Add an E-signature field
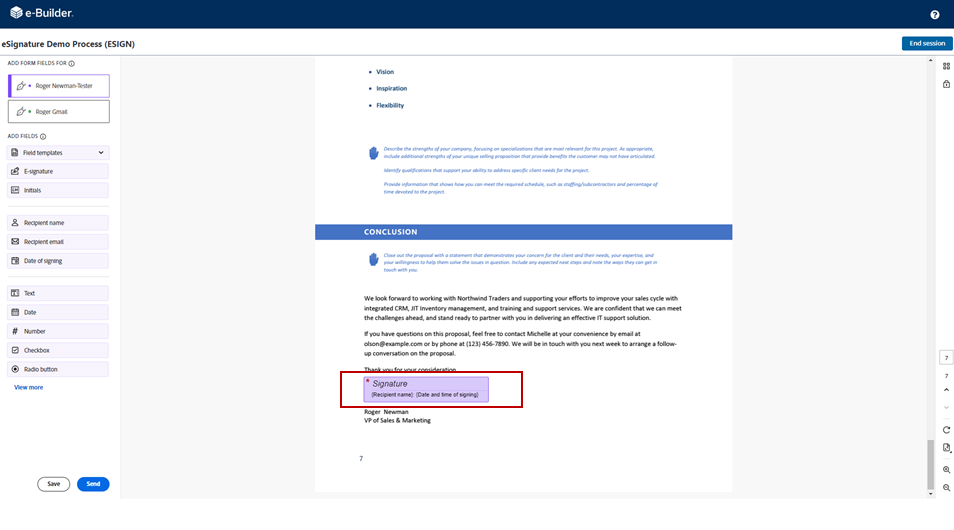 [x=58, y=172]
